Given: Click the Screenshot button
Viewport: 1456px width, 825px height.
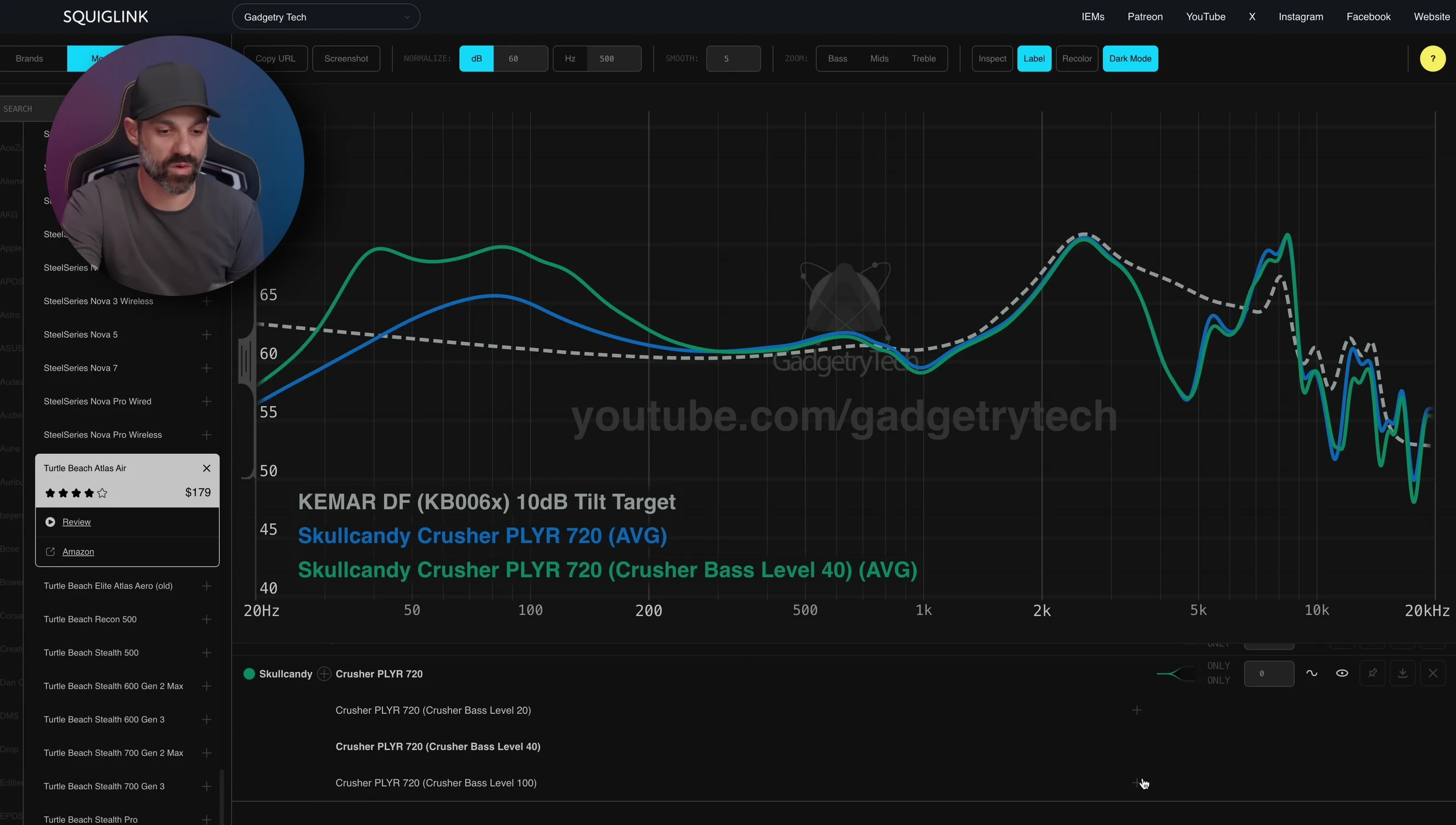Looking at the screenshot, I should [346, 58].
